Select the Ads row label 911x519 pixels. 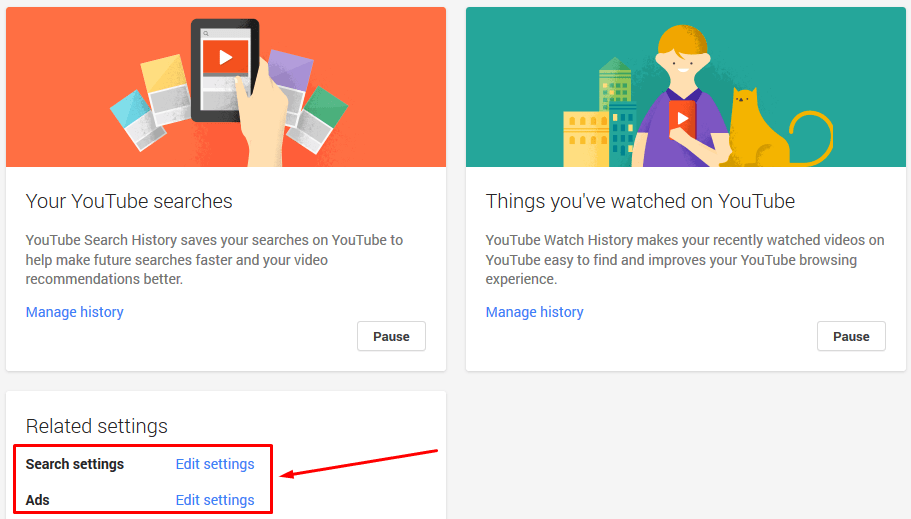pos(38,500)
